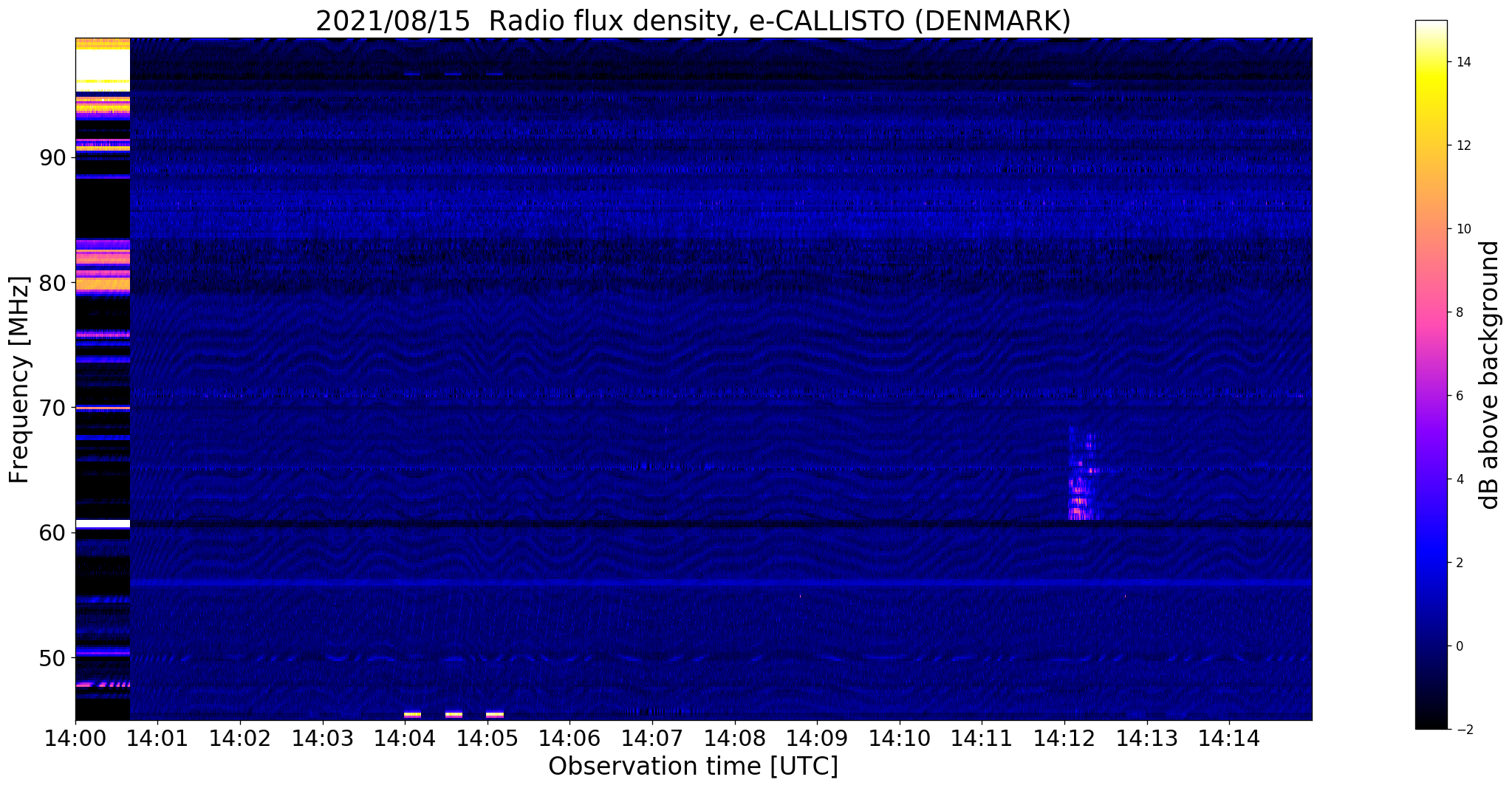
Task: Click the 50 MHz frequency tick label
Action: point(54,657)
